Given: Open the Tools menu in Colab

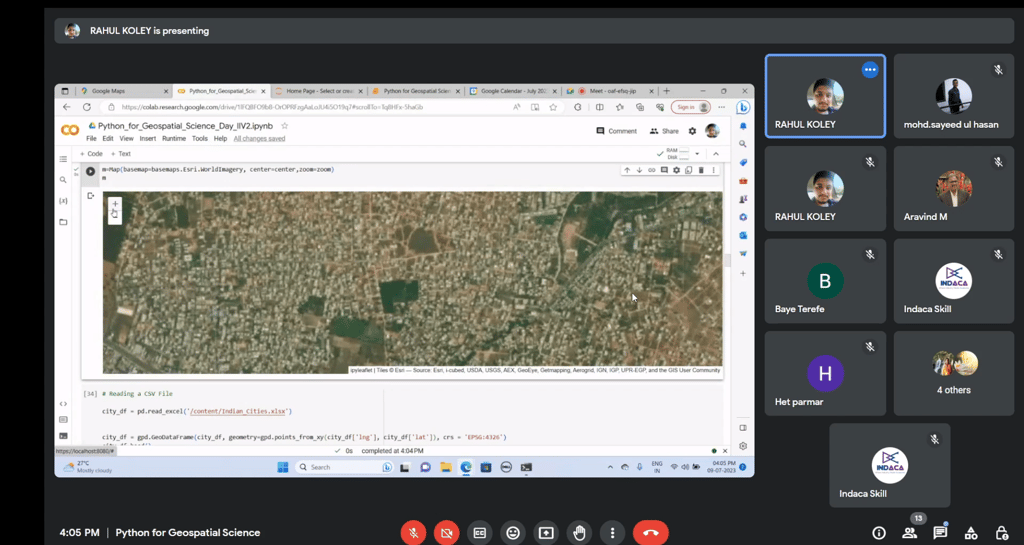Looking at the screenshot, I should coord(200,138).
